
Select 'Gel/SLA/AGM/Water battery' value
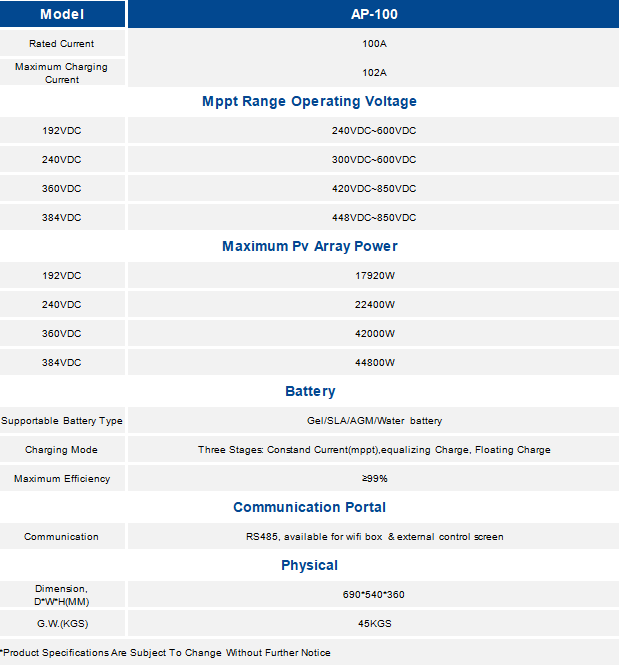tap(374, 421)
